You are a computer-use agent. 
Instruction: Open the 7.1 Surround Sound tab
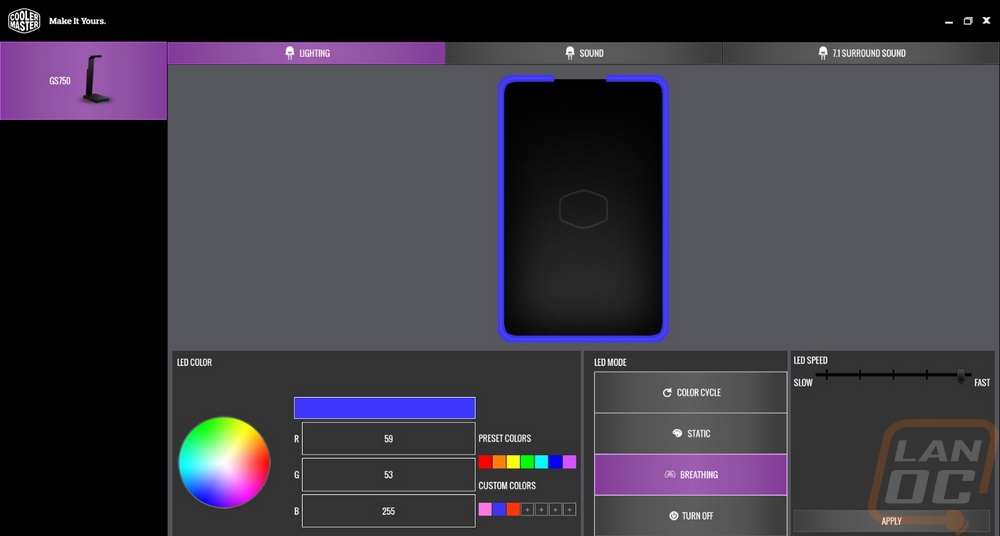click(x=861, y=53)
